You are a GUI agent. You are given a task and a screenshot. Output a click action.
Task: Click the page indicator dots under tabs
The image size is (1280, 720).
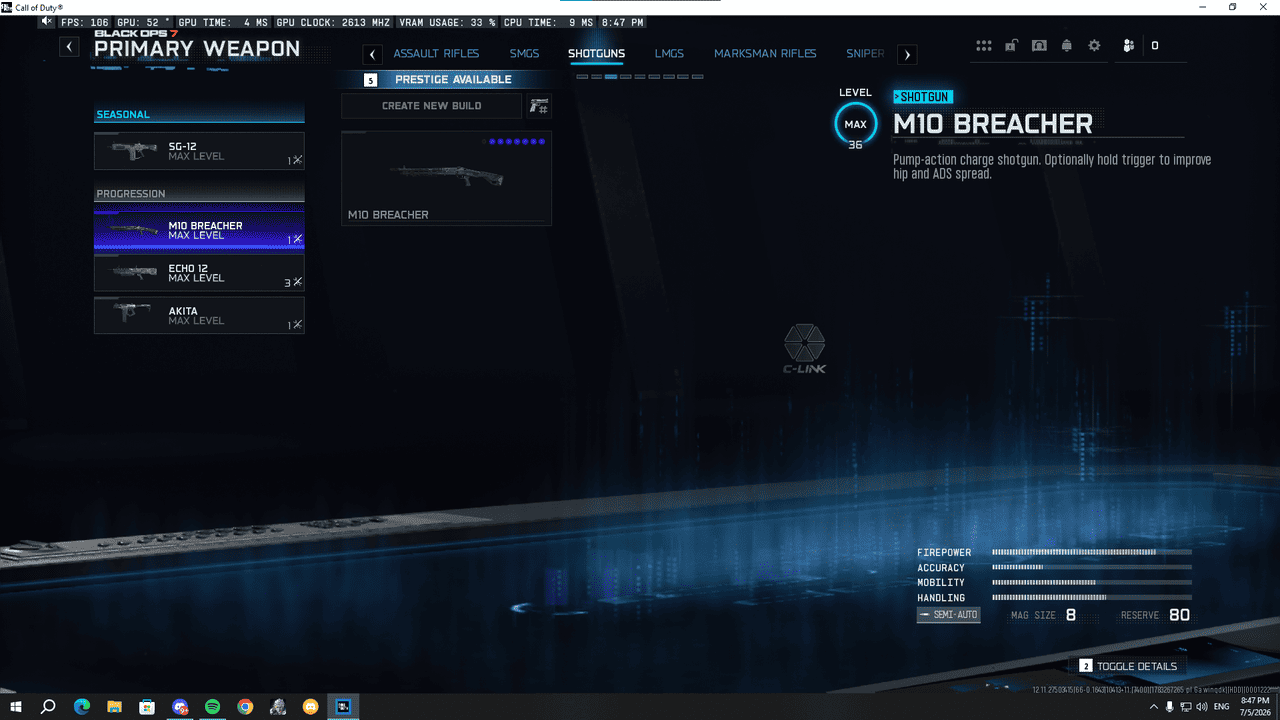tap(640, 76)
